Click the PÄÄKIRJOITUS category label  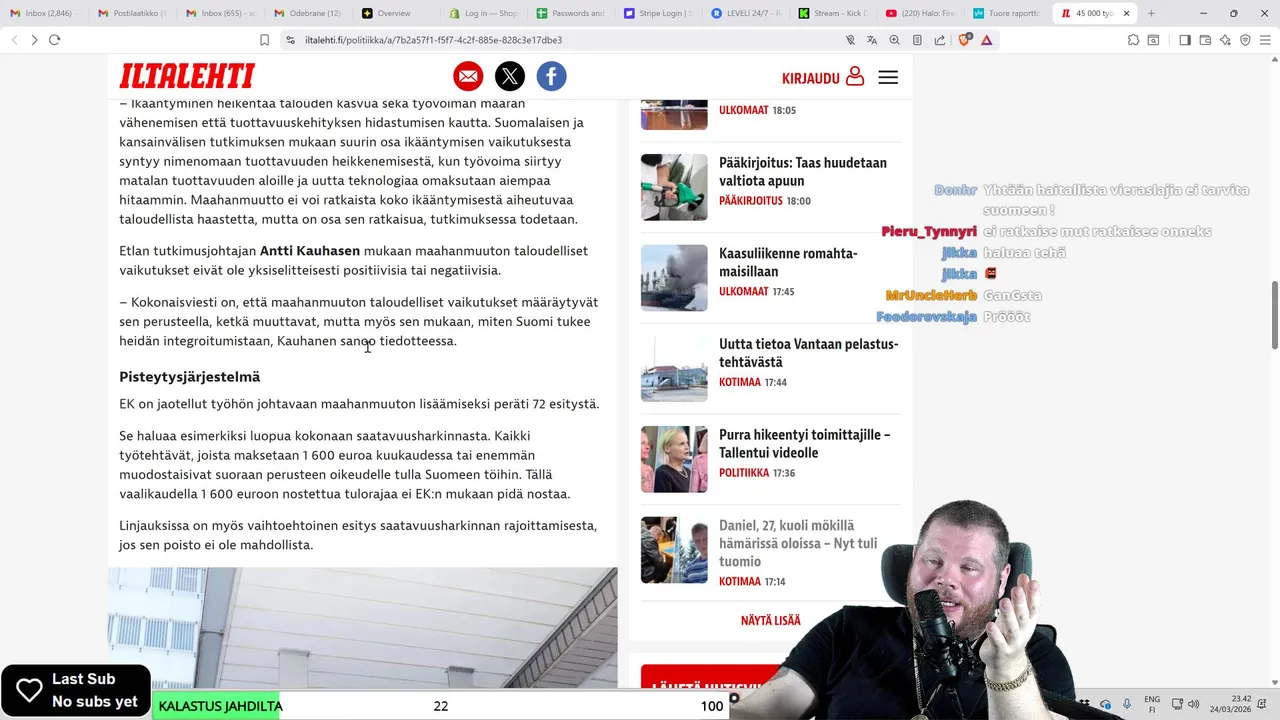[x=751, y=201]
